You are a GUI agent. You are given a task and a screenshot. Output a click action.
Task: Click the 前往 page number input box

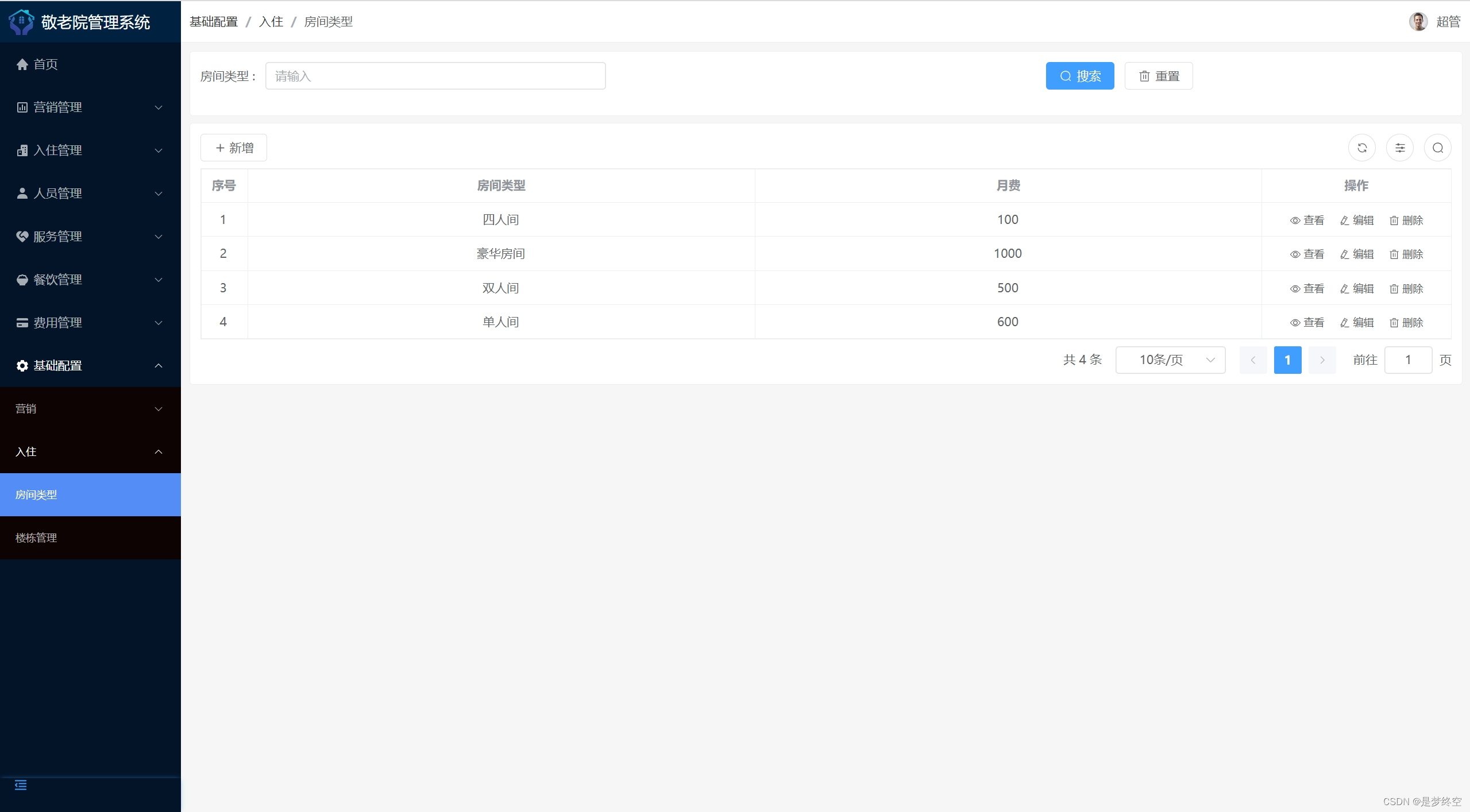point(1407,360)
